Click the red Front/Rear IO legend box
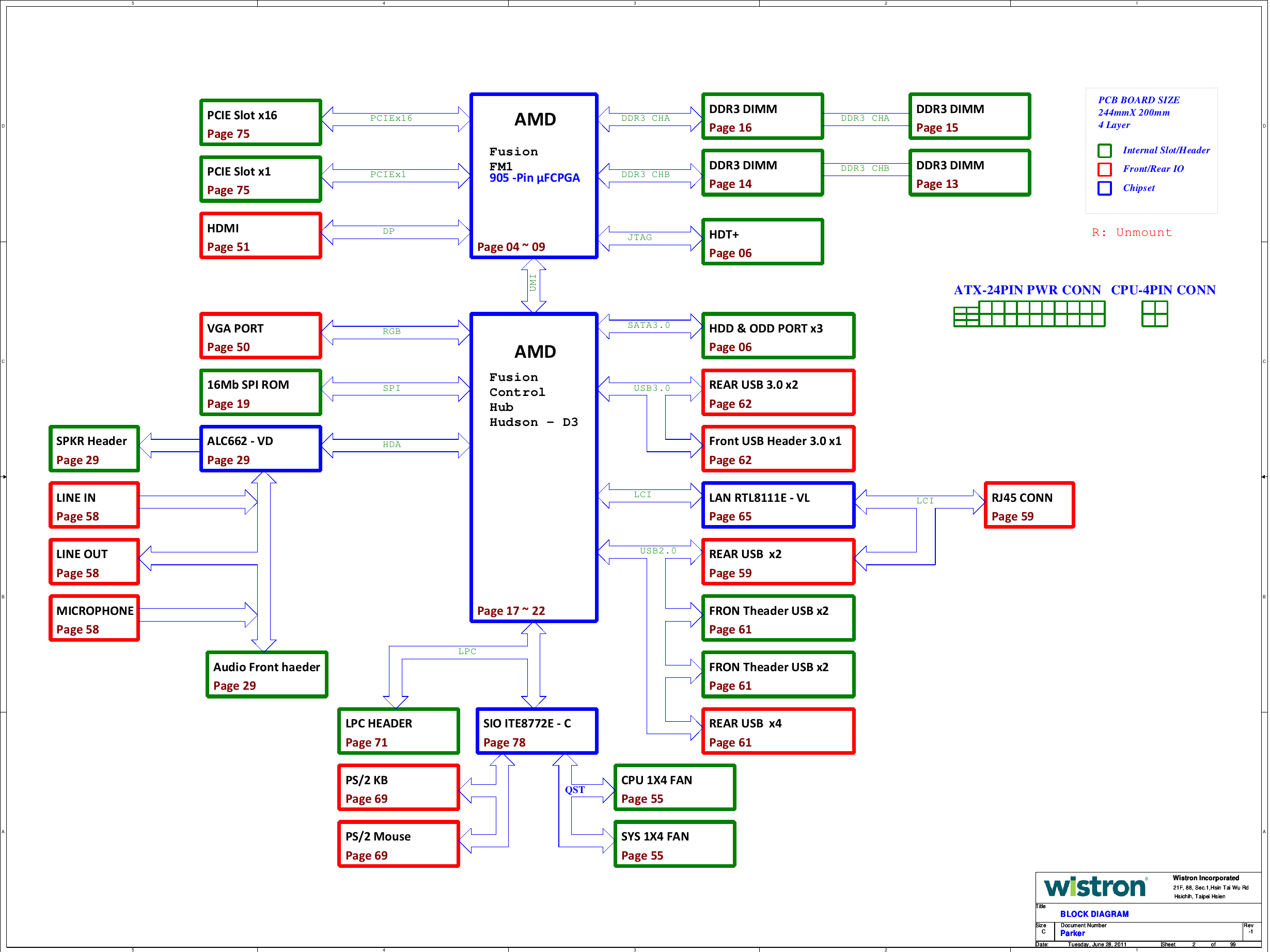 click(x=1104, y=169)
